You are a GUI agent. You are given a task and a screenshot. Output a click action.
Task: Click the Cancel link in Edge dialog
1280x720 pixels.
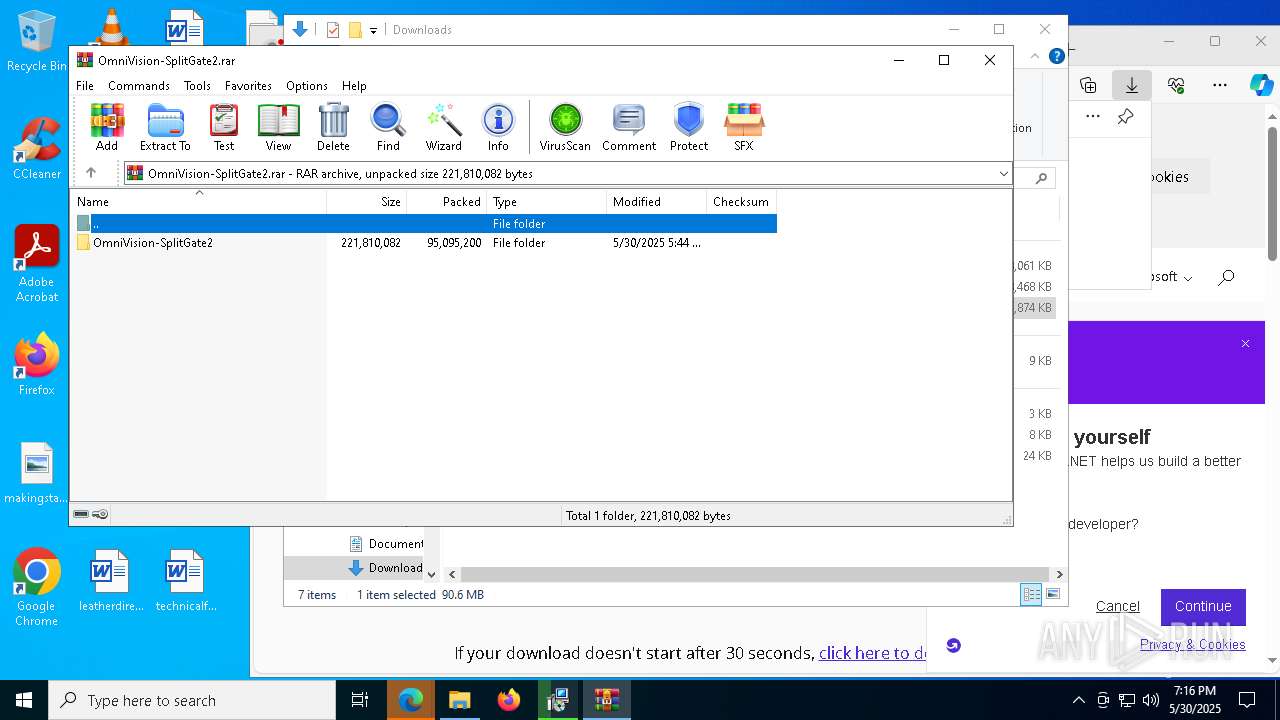coord(1117,606)
